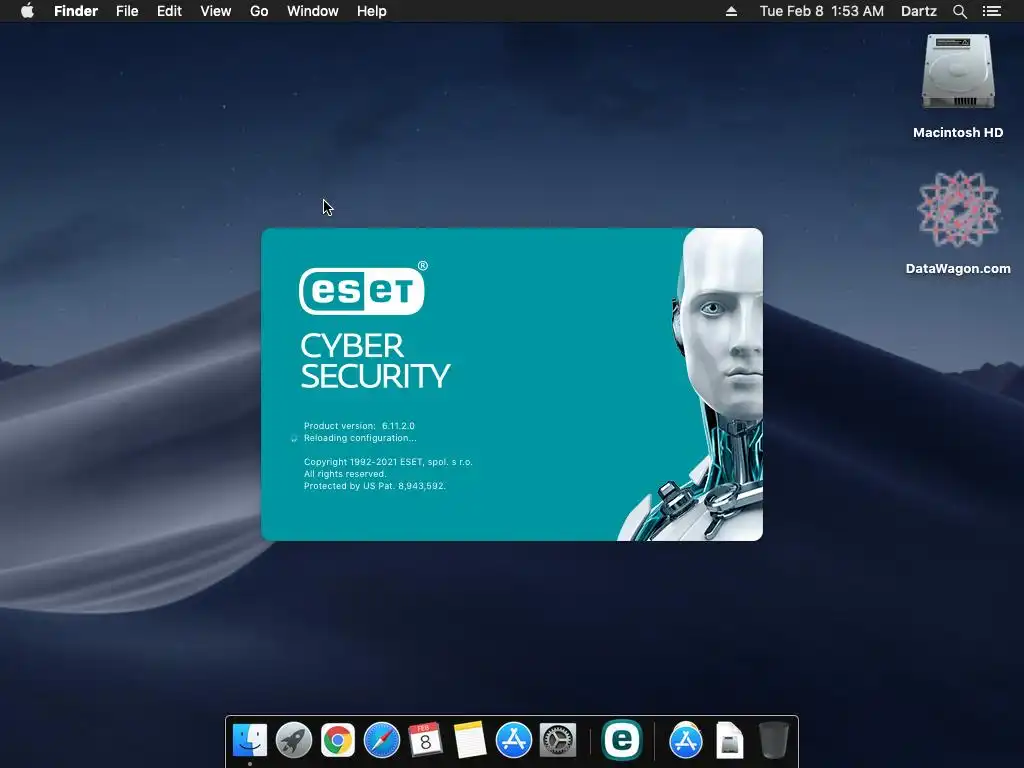Open Google Chrome from the dock

(x=338, y=740)
